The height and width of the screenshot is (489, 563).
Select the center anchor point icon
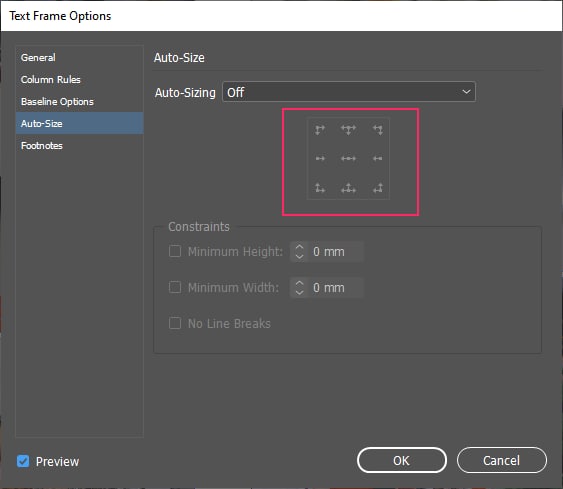pyautogui.click(x=348, y=158)
